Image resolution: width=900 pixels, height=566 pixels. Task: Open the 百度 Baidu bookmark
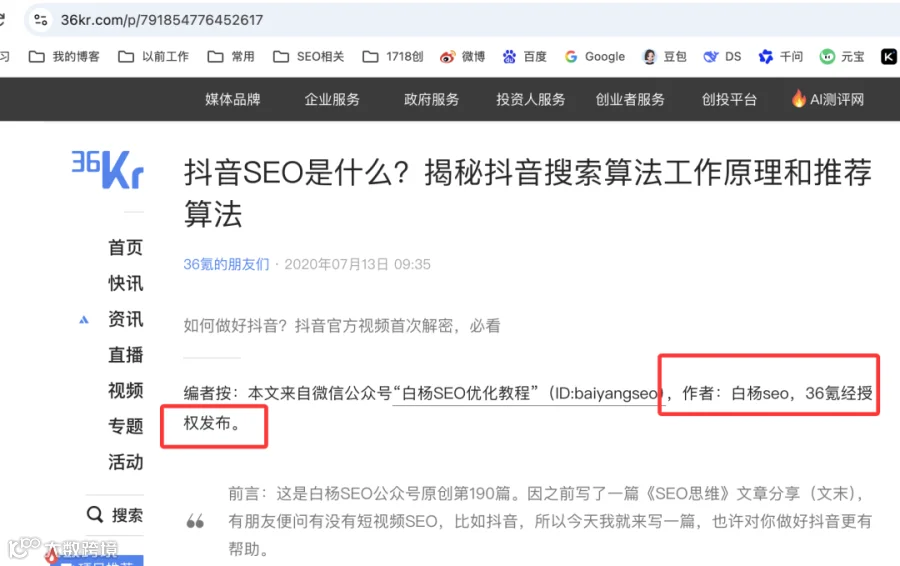click(x=525, y=56)
